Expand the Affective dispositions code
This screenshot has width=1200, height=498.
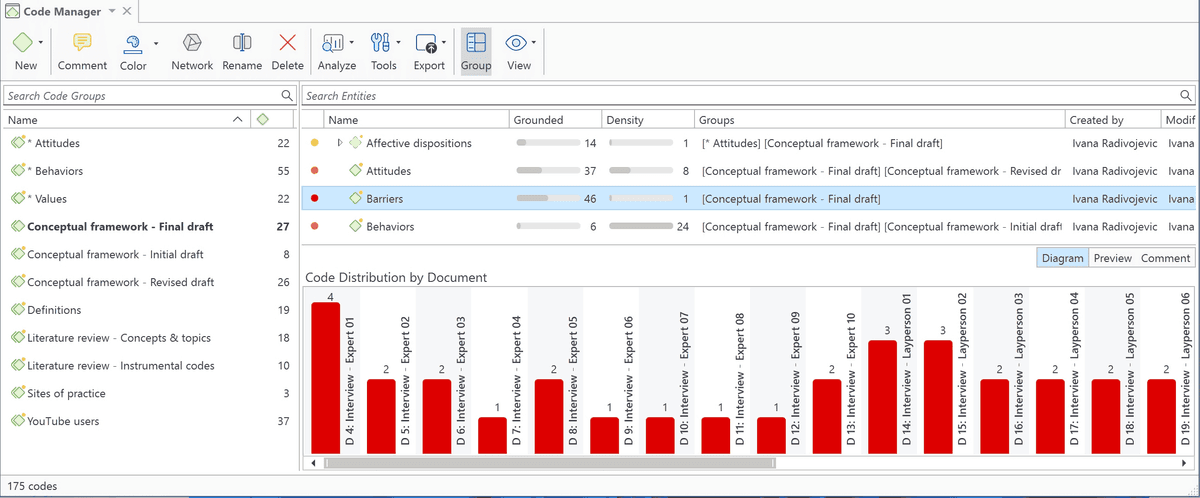340,143
